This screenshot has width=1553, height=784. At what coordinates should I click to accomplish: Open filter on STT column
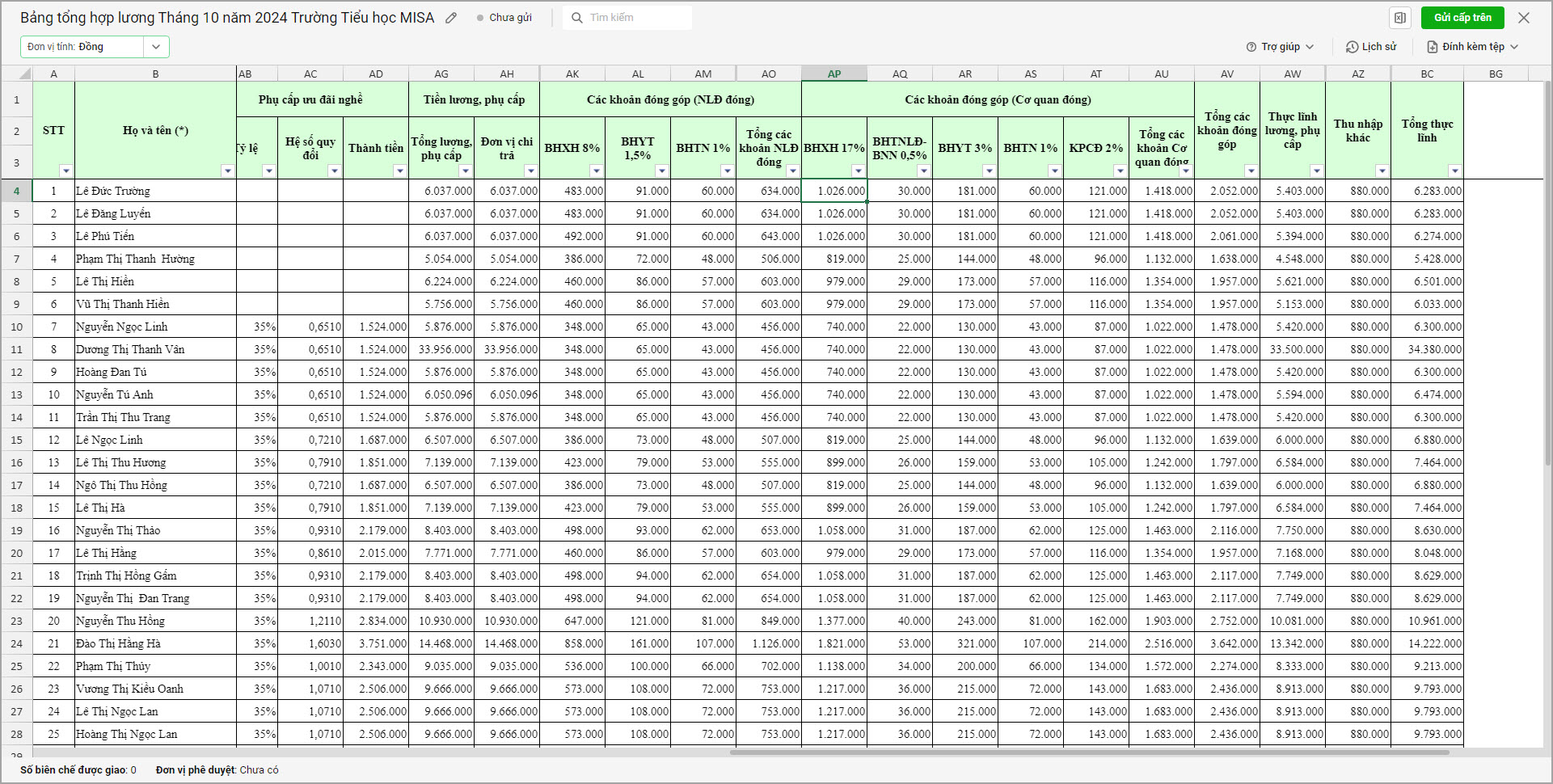pyautogui.click(x=66, y=171)
